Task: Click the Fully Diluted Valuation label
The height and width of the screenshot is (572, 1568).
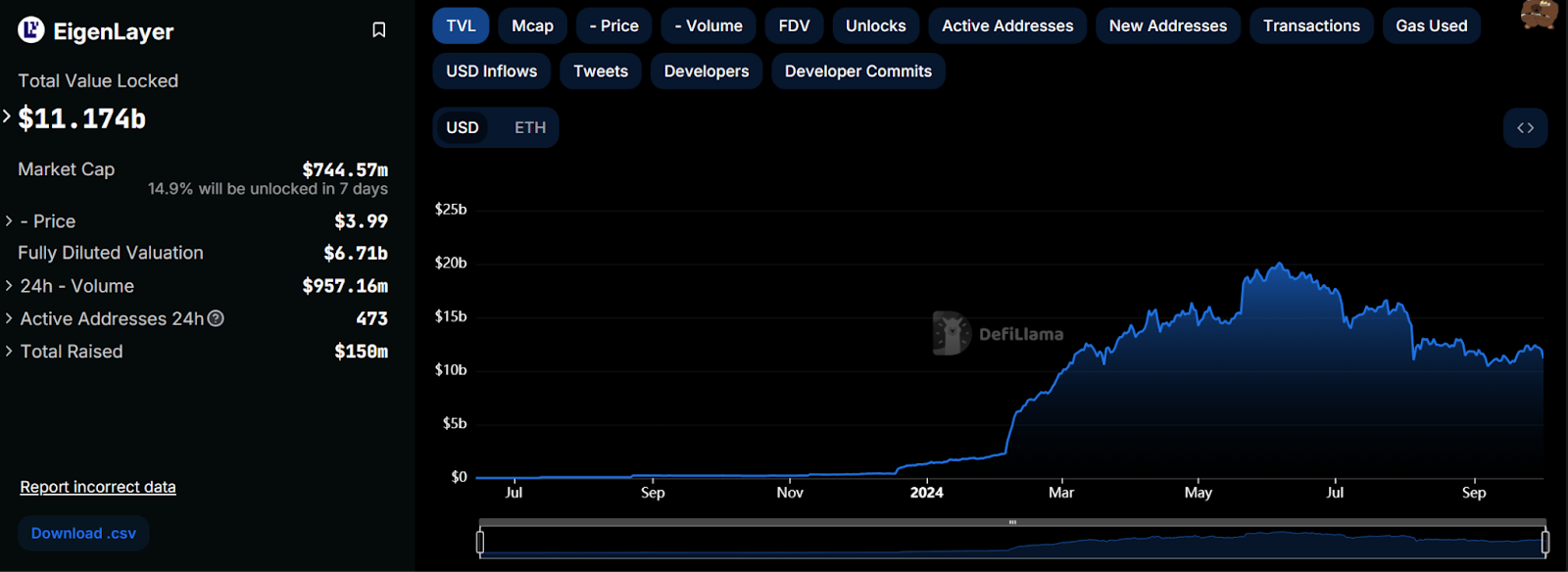Action: point(111,253)
